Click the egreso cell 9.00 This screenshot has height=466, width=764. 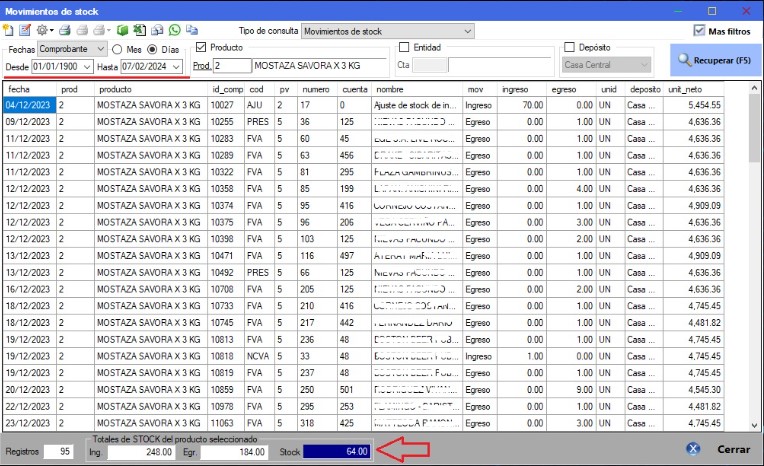click(x=572, y=389)
